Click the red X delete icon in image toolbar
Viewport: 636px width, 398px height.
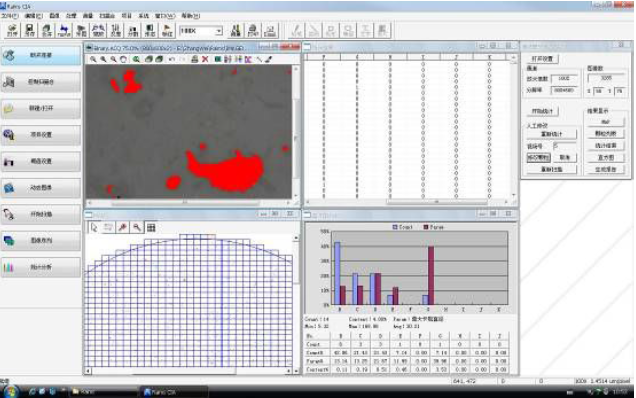pos(205,59)
